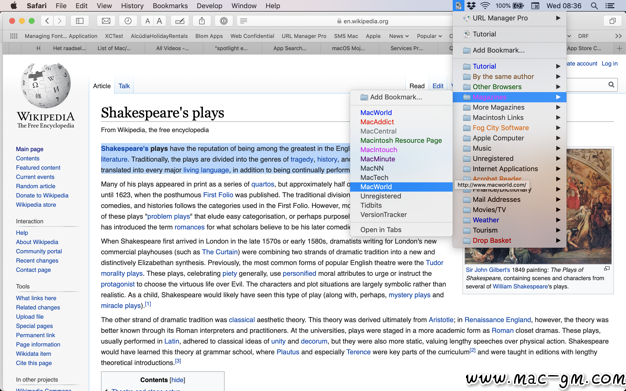Open the Popular favorites dropdown
Screen dimensions: 626x391
pyautogui.click(x=429, y=36)
